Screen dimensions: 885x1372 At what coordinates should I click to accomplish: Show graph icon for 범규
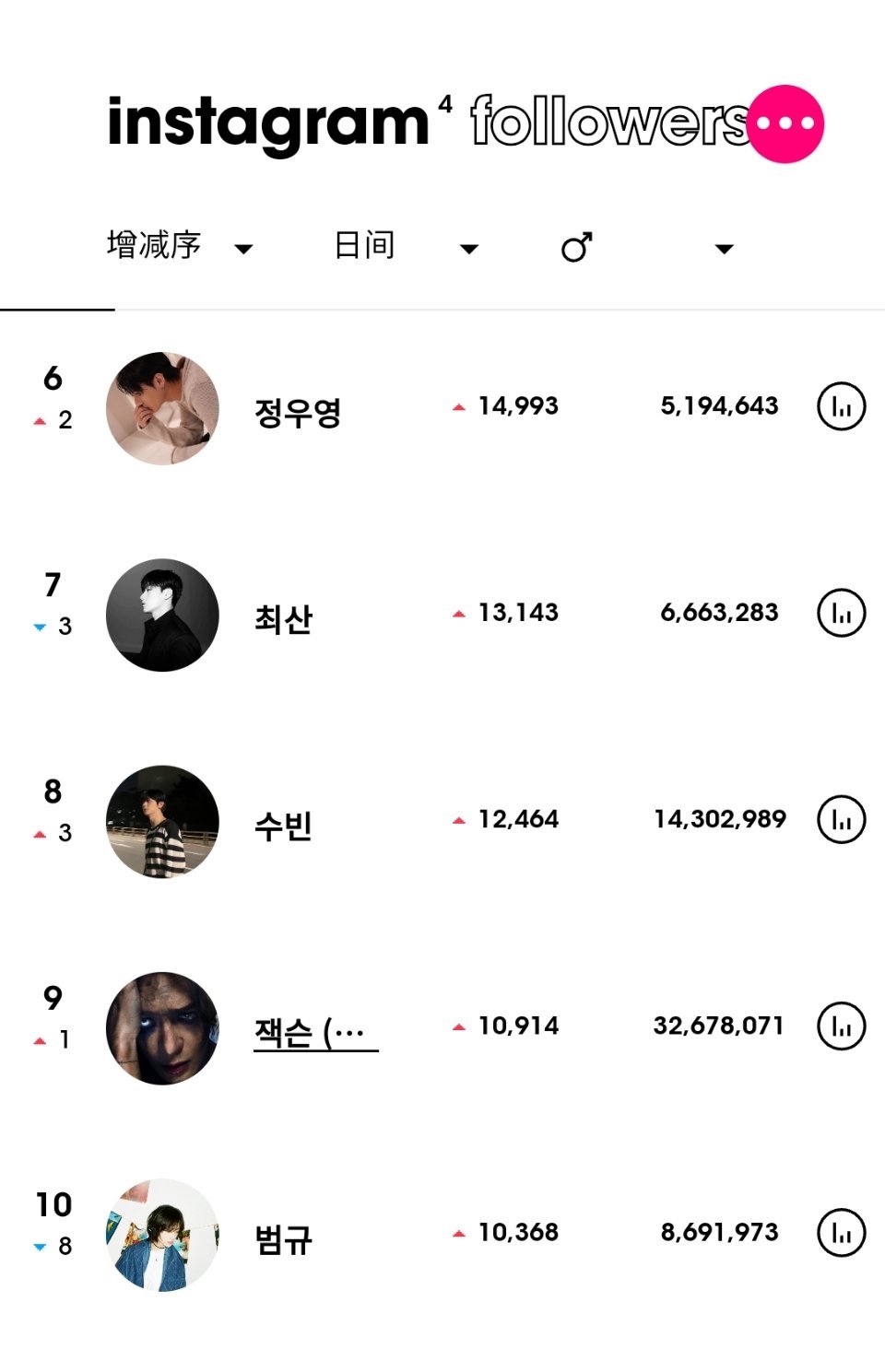(841, 1232)
